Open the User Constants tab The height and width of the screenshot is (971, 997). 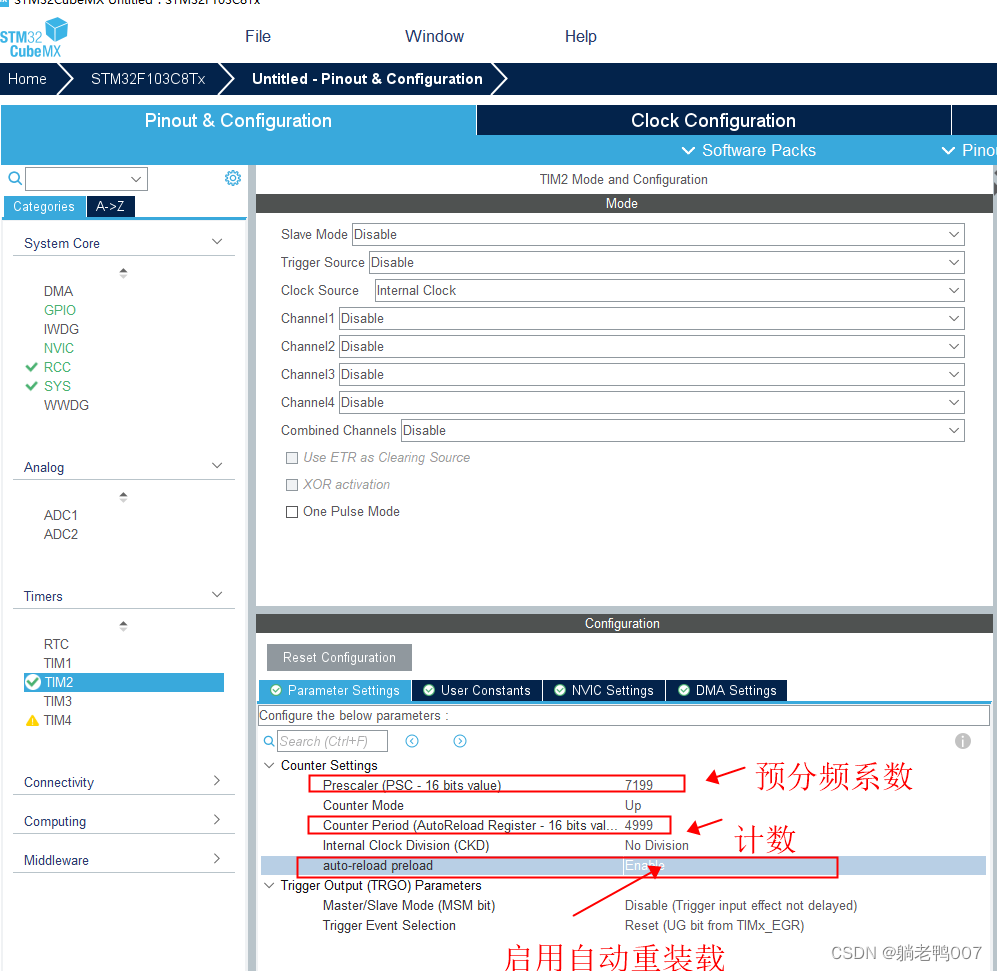pos(478,691)
